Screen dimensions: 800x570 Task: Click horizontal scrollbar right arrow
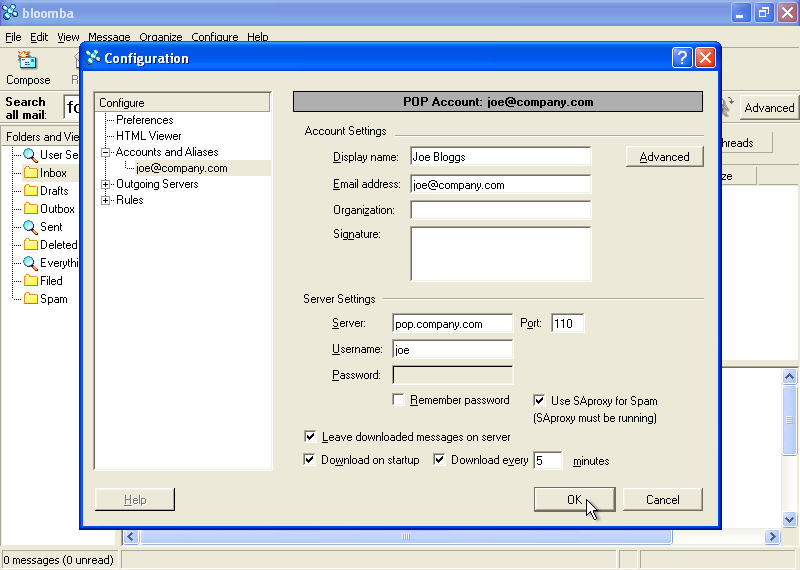pos(772,536)
